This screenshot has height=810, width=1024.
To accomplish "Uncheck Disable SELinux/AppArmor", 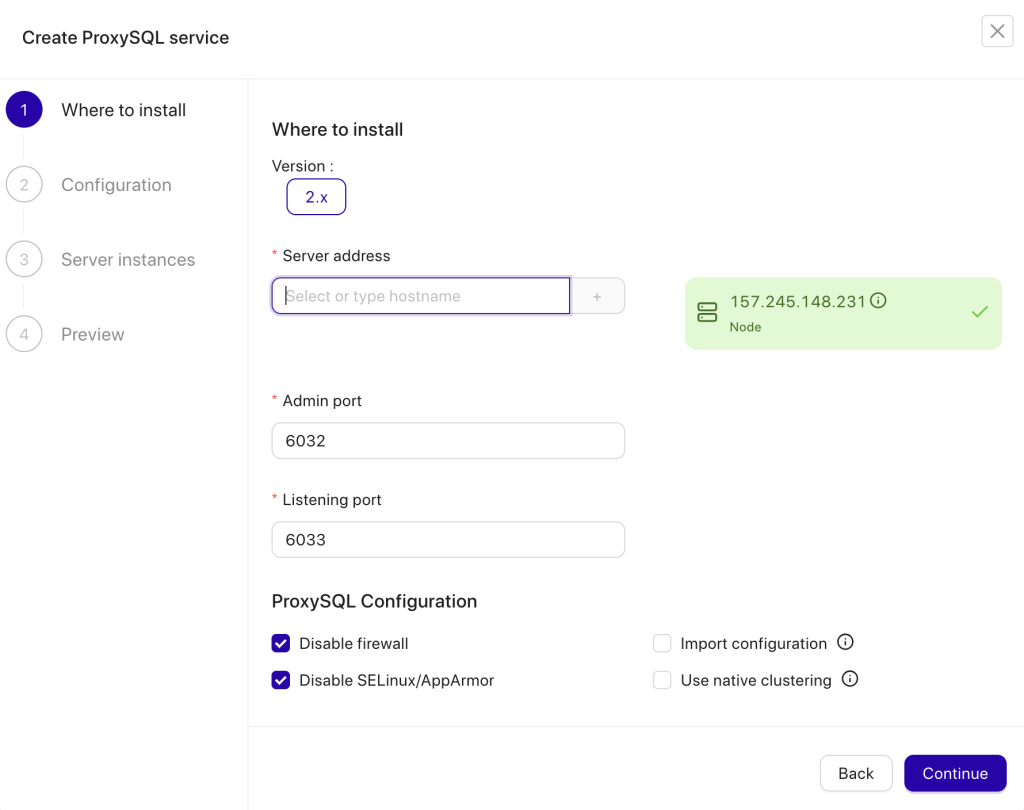I will pos(281,680).
